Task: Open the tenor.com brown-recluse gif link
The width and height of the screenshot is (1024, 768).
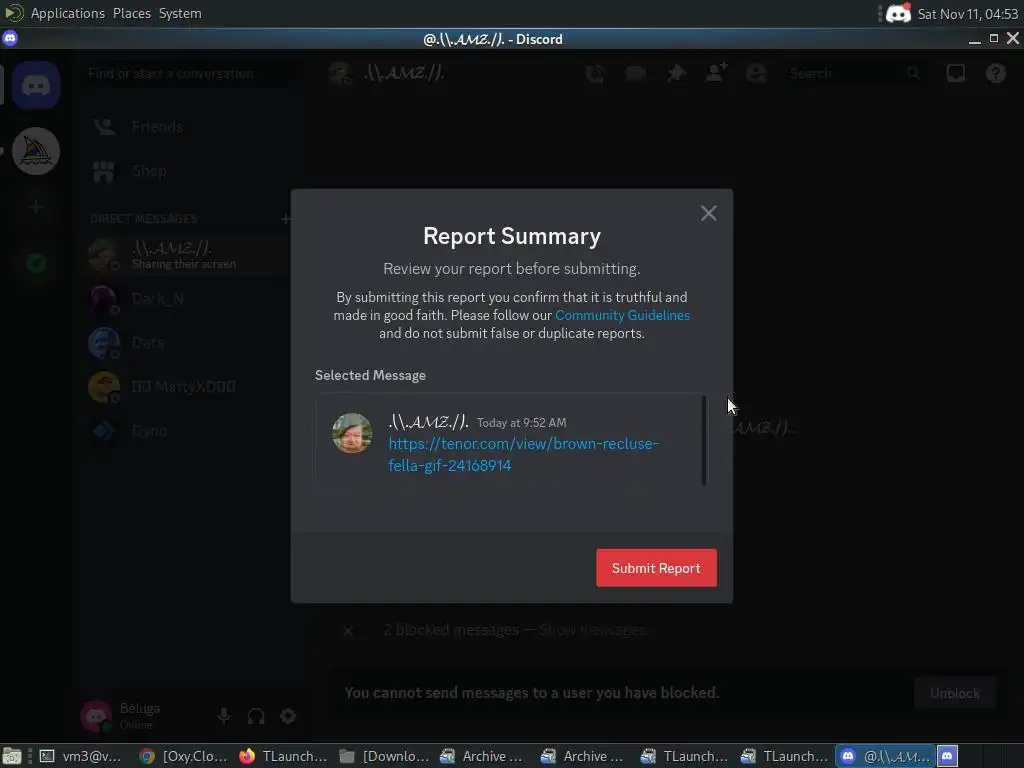Action: click(x=523, y=455)
